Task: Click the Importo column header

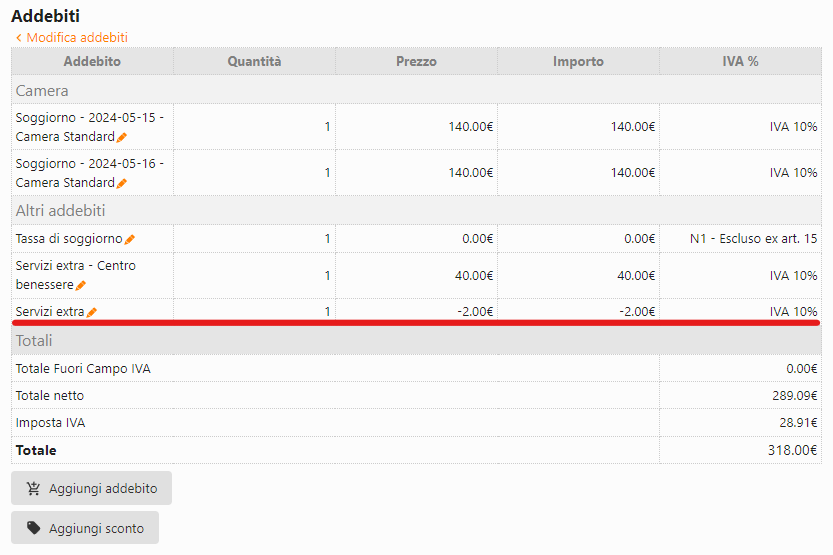Action: click(578, 62)
